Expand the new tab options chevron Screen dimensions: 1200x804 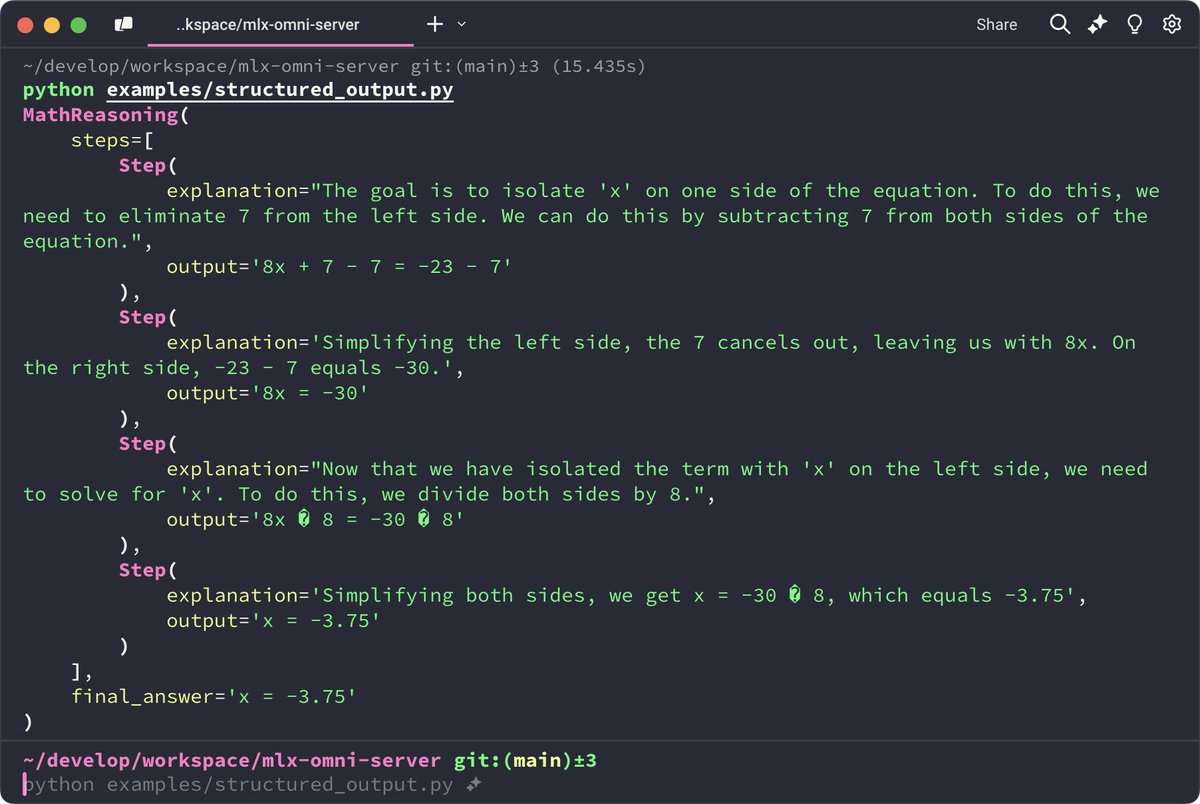(461, 24)
